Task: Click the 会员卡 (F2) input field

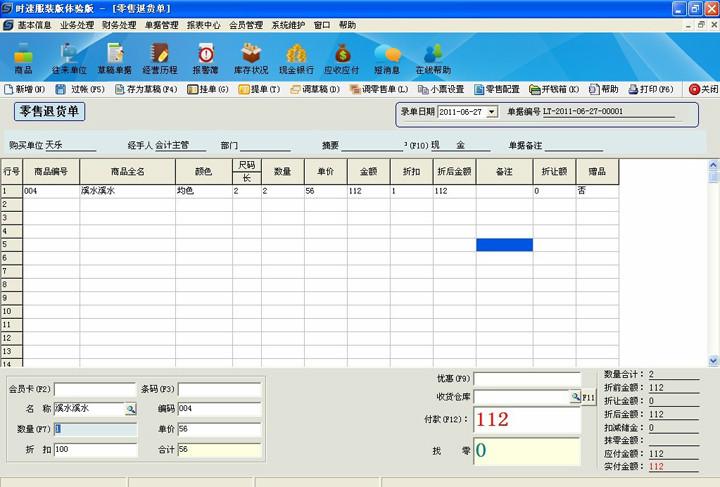Action: 95,389
